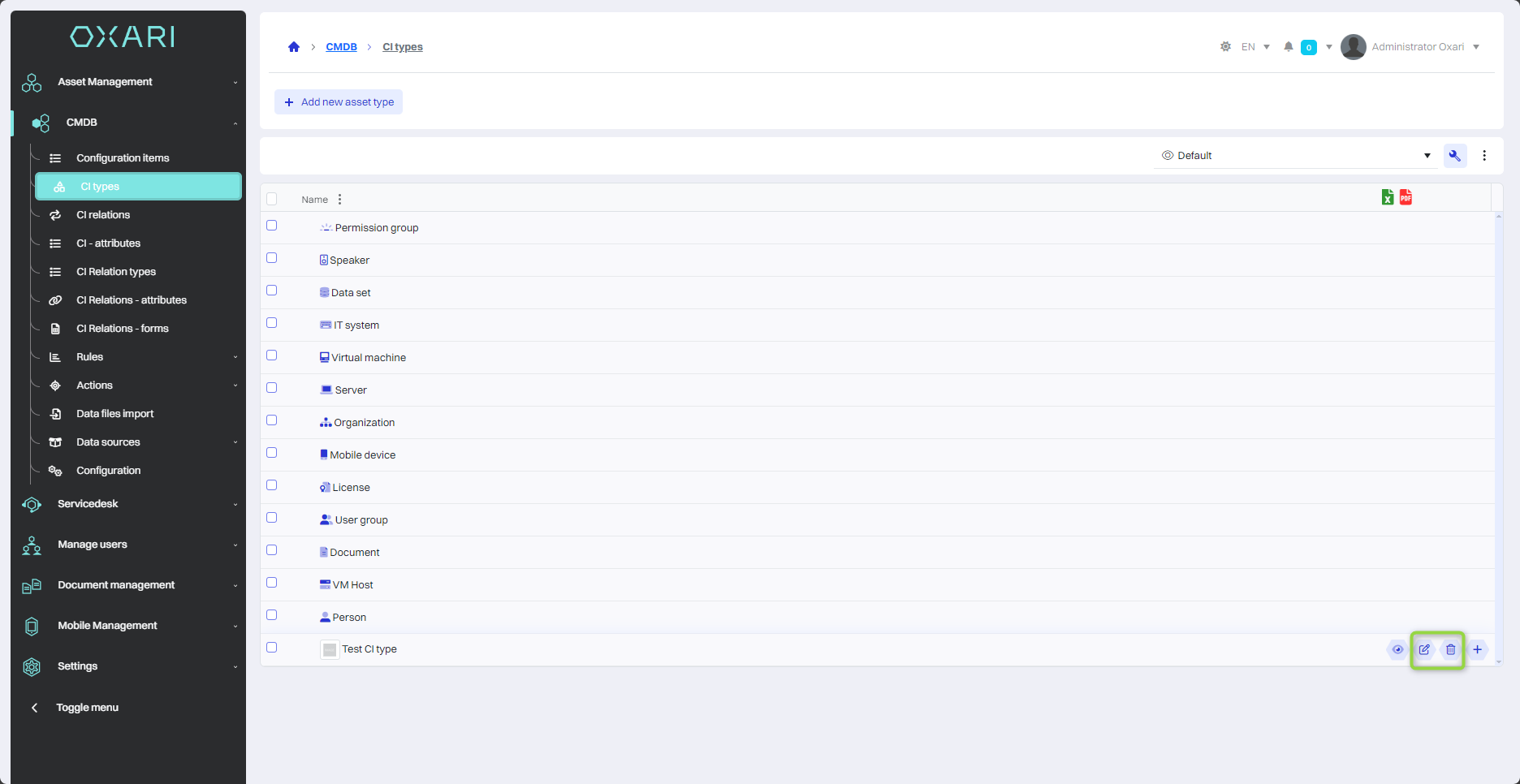Select the Server row checkbox
This screenshot has height=784, width=1520.
[x=272, y=388]
